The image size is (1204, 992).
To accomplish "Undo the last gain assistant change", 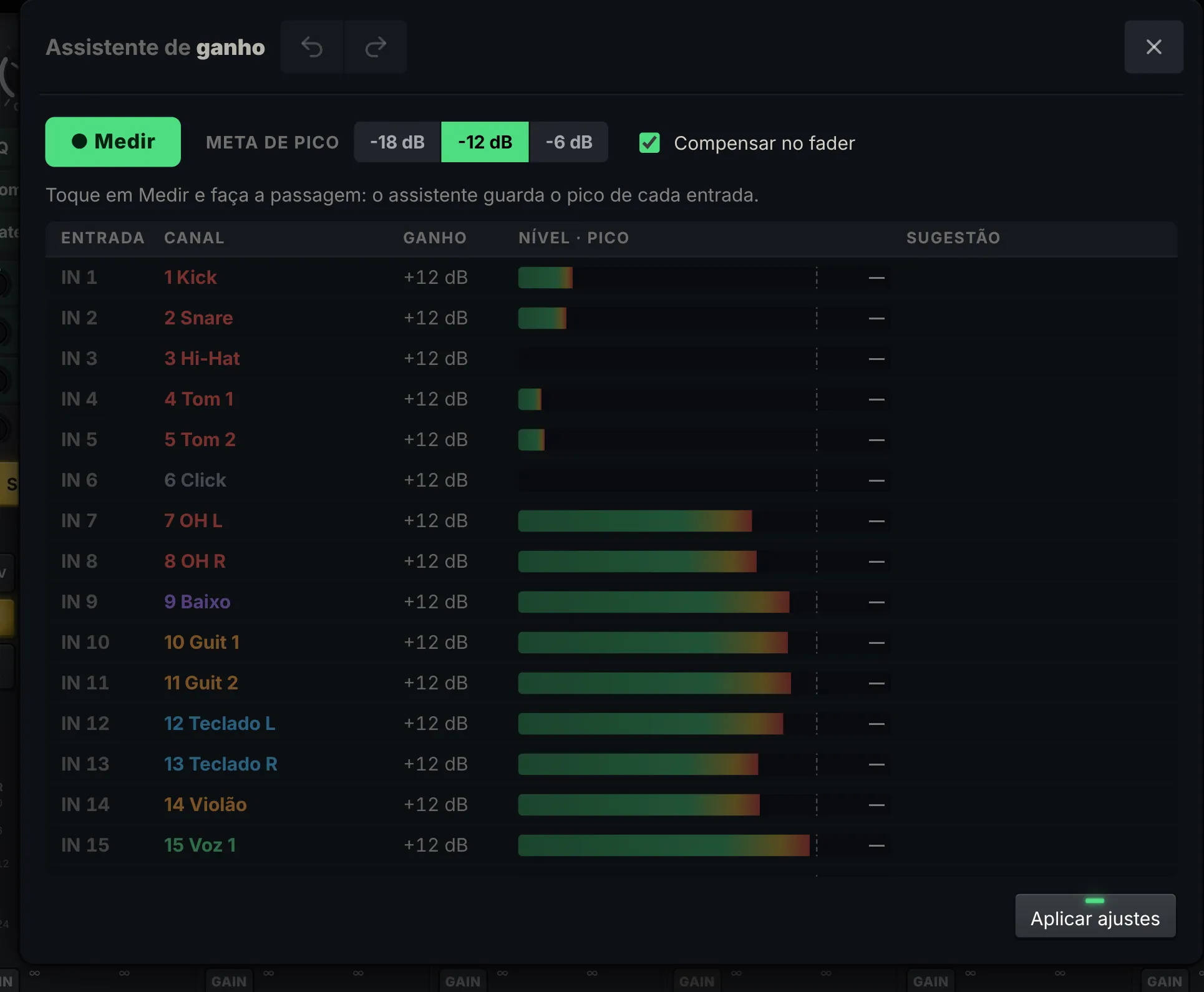I will 312,47.
